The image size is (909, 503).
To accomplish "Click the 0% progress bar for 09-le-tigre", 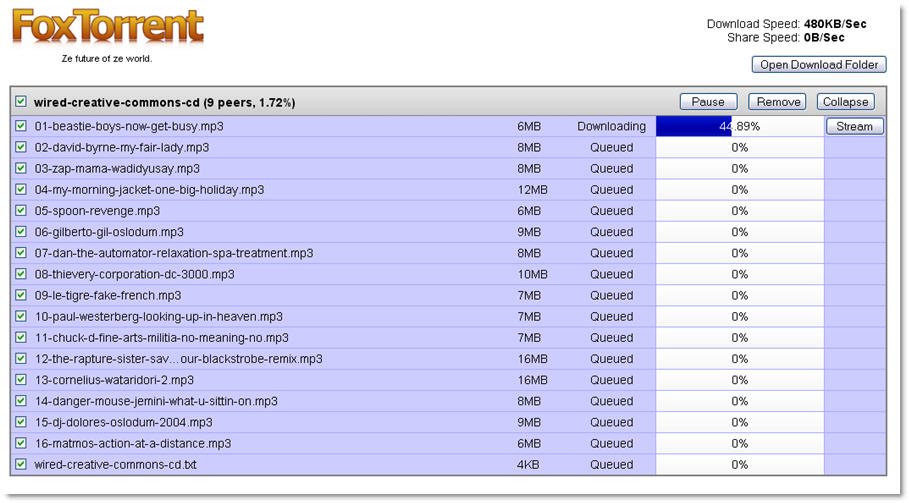I will tap(739, 296).
